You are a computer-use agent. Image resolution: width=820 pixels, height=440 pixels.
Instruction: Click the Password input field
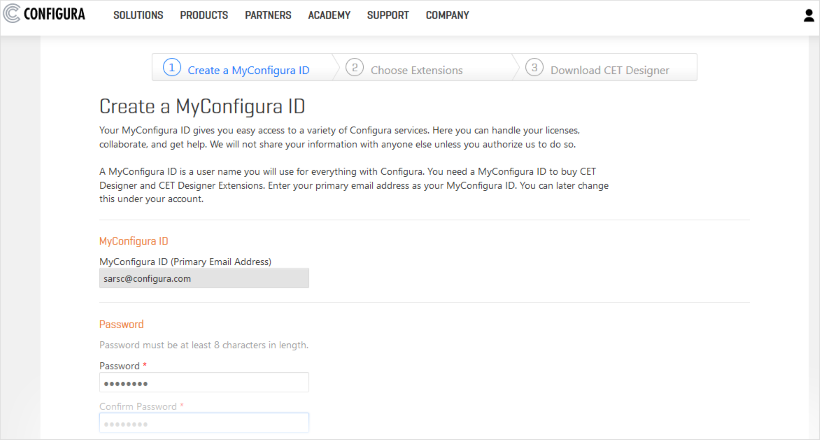(204, 382)
